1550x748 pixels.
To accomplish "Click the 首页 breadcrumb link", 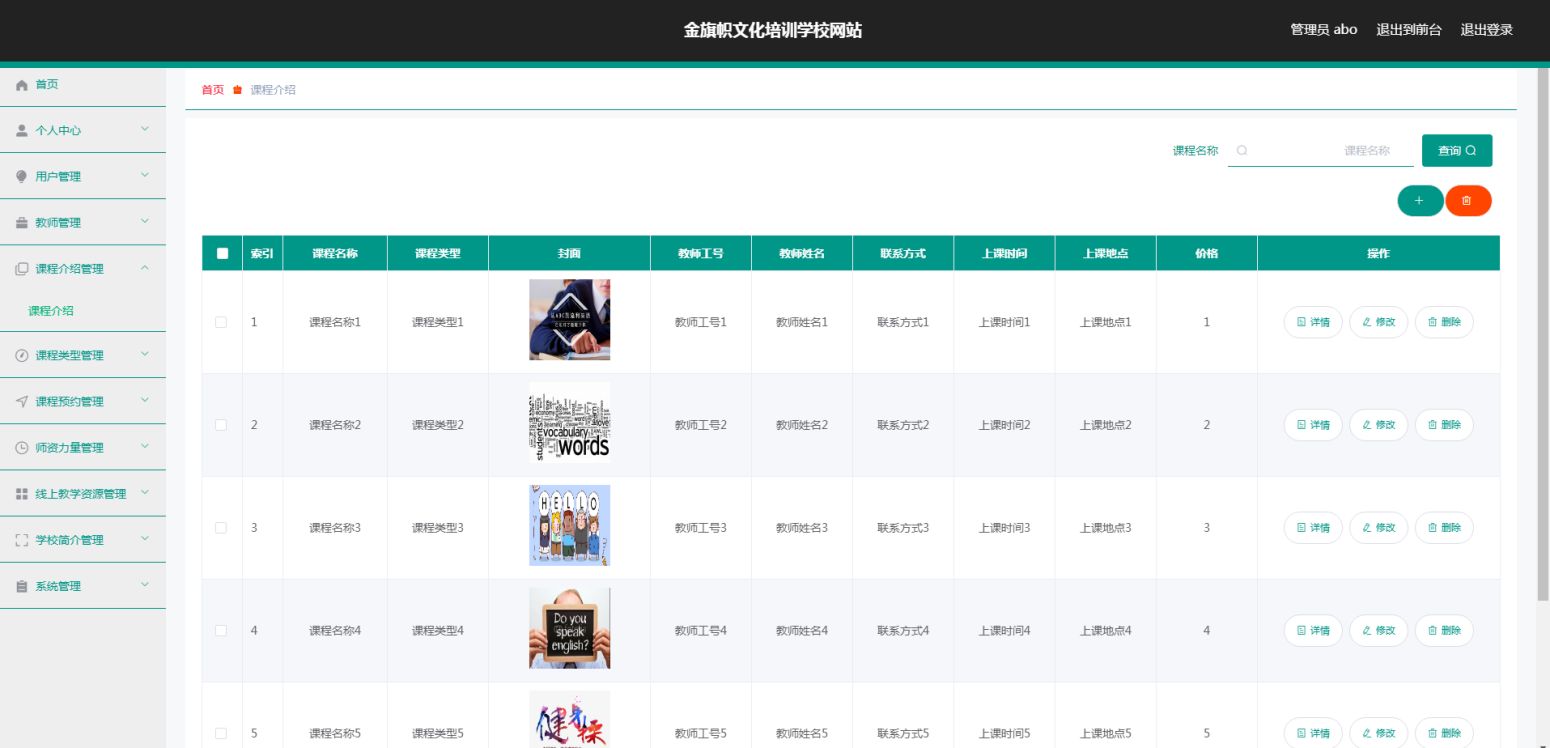I will [x=213, y=90].
